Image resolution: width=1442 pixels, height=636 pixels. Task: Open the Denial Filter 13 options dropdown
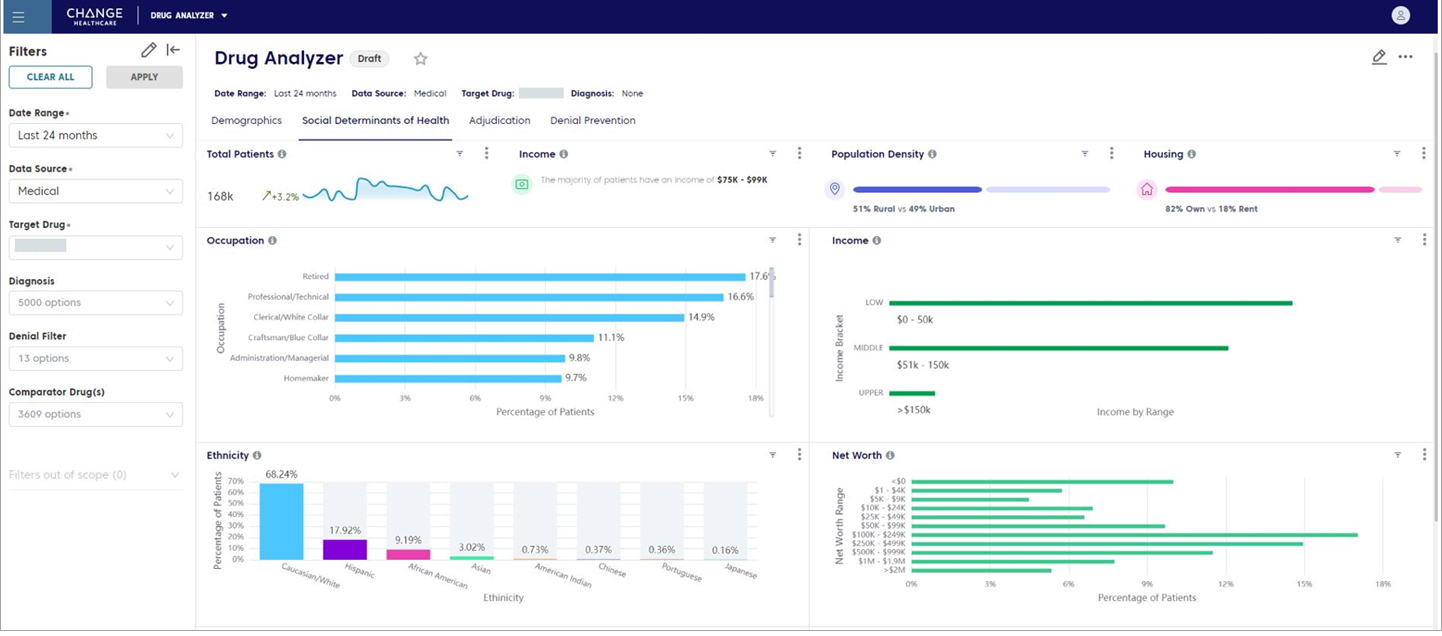[96, 358]
